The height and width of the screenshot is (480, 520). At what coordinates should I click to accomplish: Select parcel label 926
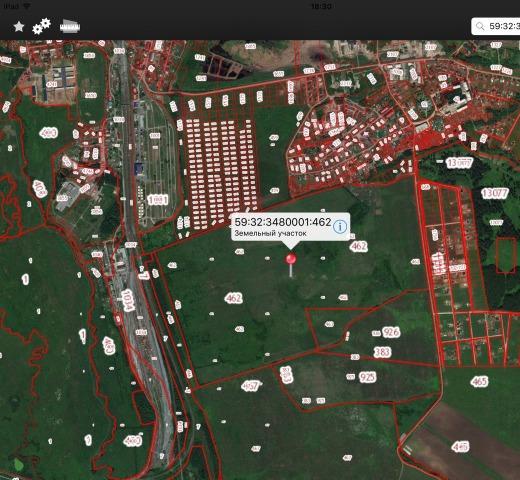391,332
